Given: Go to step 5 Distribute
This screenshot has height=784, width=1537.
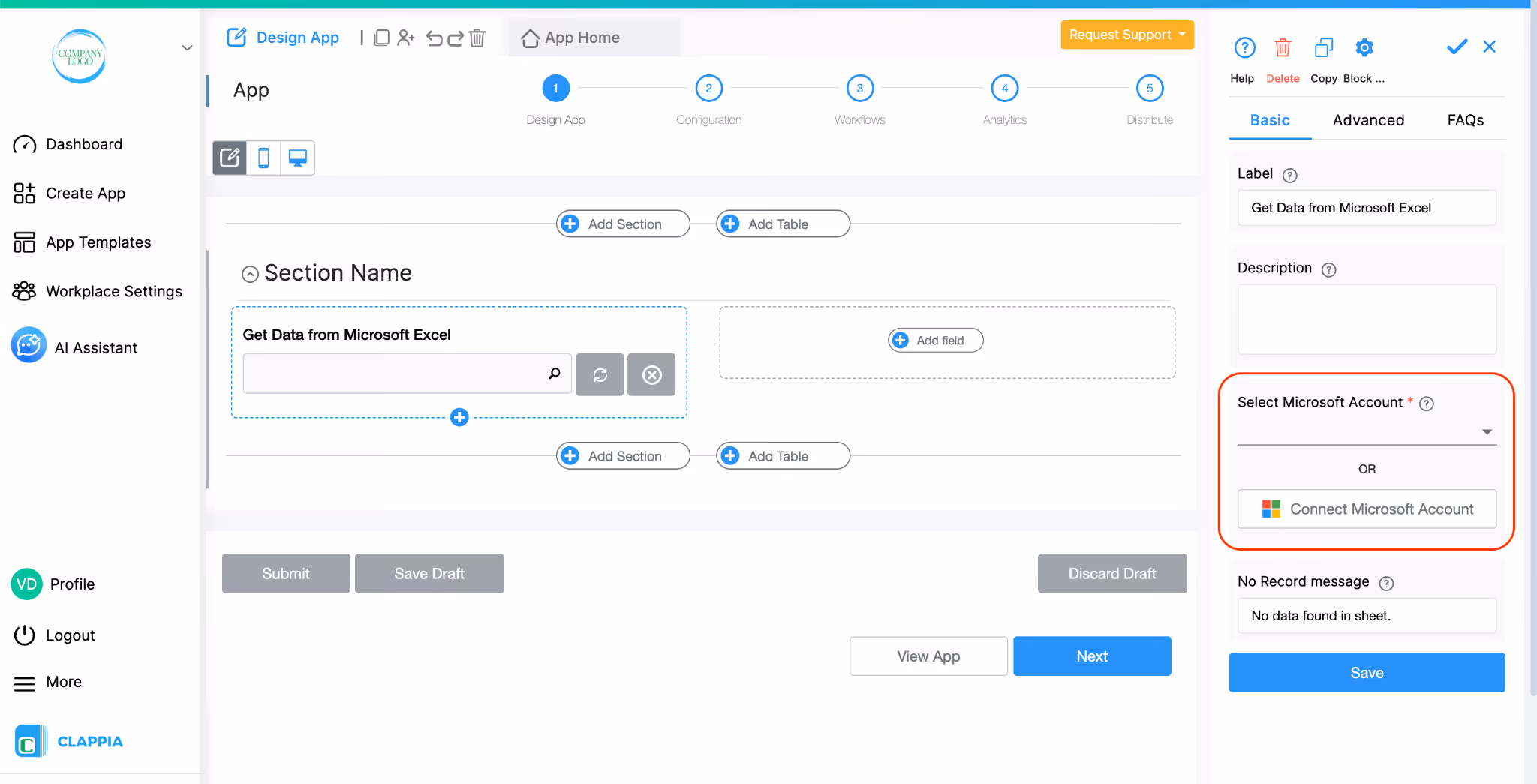Looking at the screenshot, I should pyautogui.click(x=1149, y=89).
